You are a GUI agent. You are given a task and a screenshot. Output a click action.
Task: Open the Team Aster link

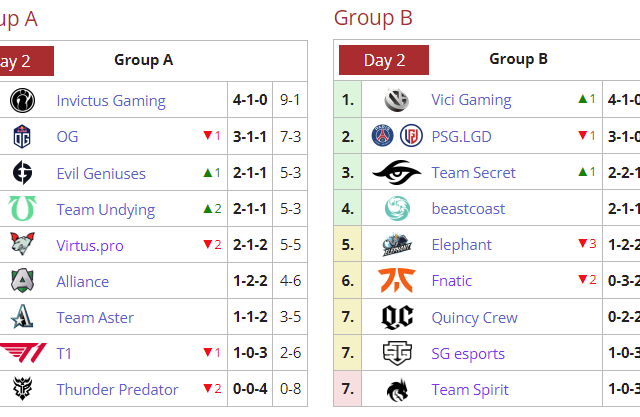pos(95,318)
